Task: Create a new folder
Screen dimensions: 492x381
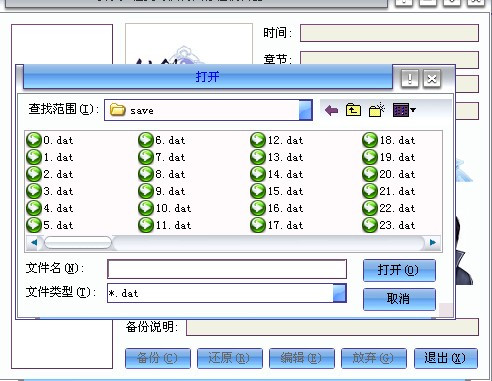Action: 377,110
